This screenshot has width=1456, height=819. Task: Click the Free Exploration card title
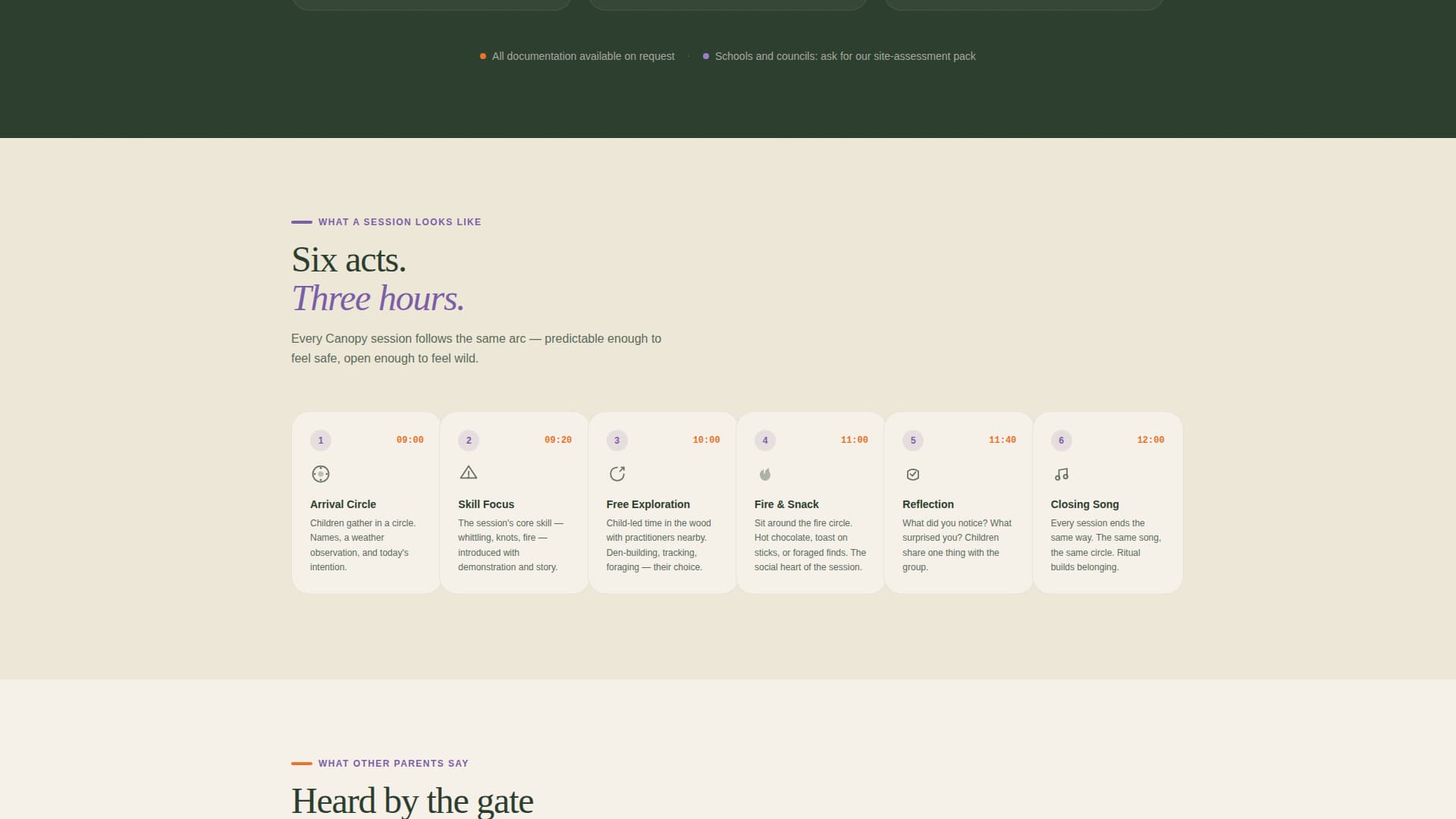pos(648,504)
